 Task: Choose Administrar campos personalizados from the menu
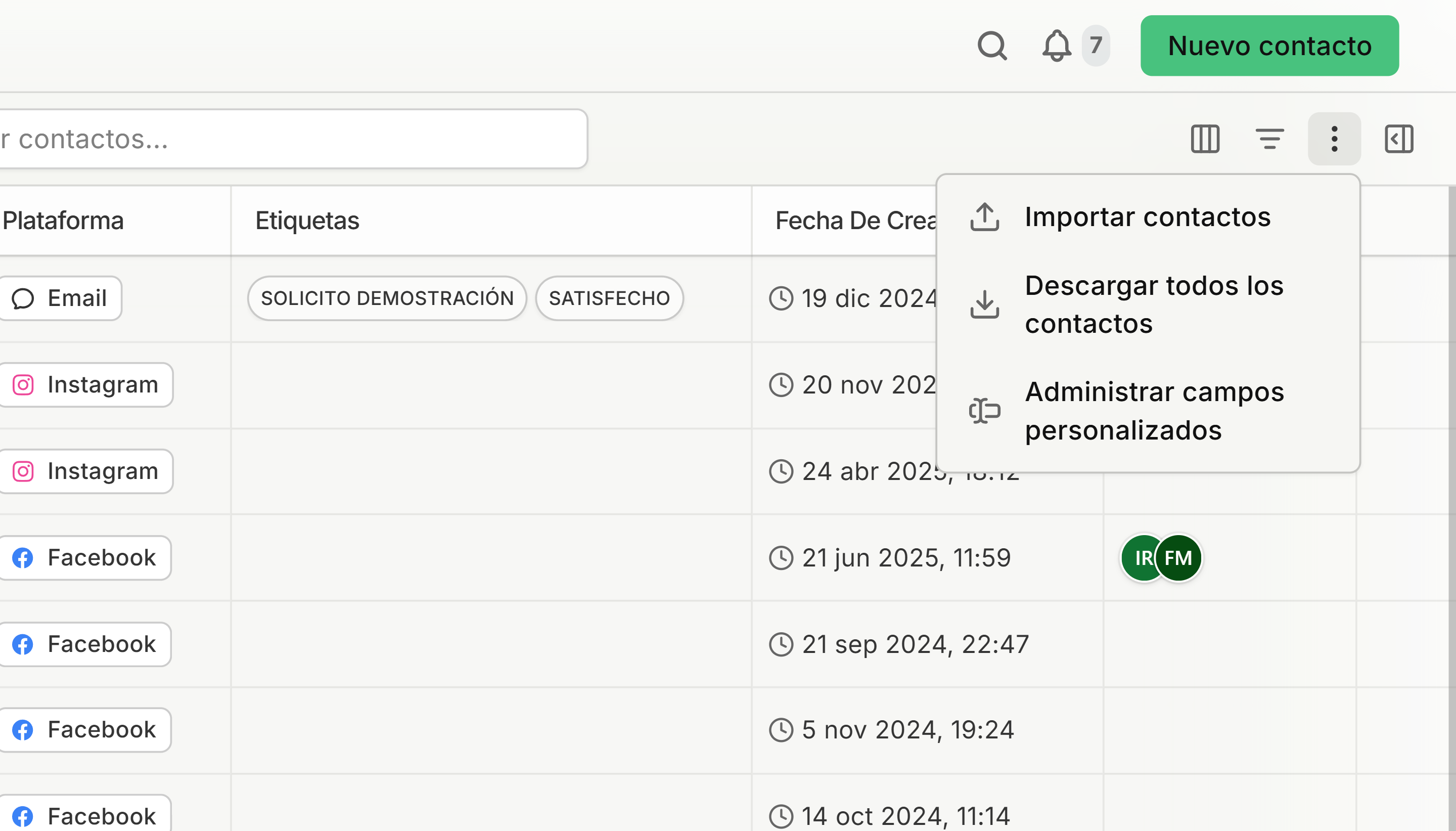click(1154, 411)
